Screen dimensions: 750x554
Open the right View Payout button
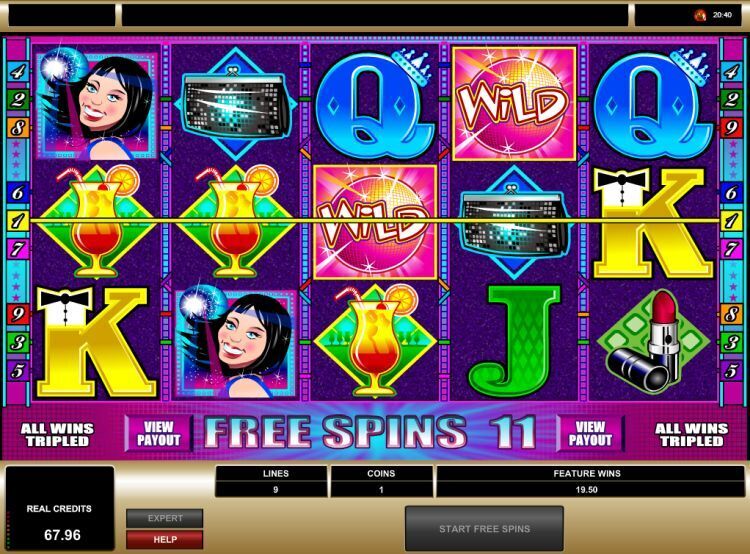pyautogui.click(x=590, y=433)
